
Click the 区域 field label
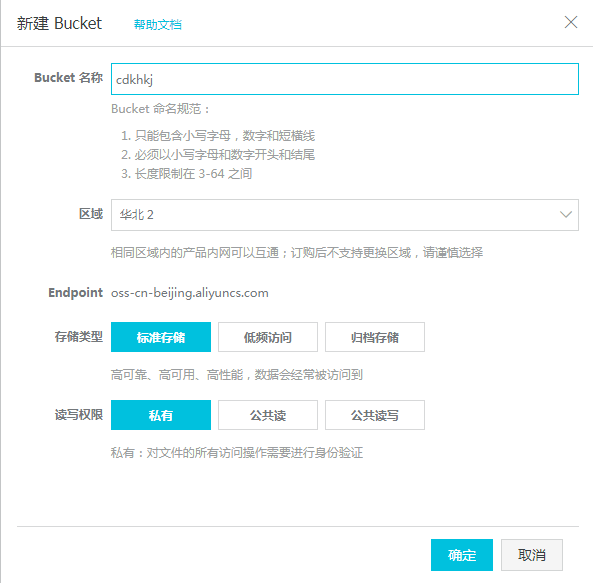(x=91, y=214)
